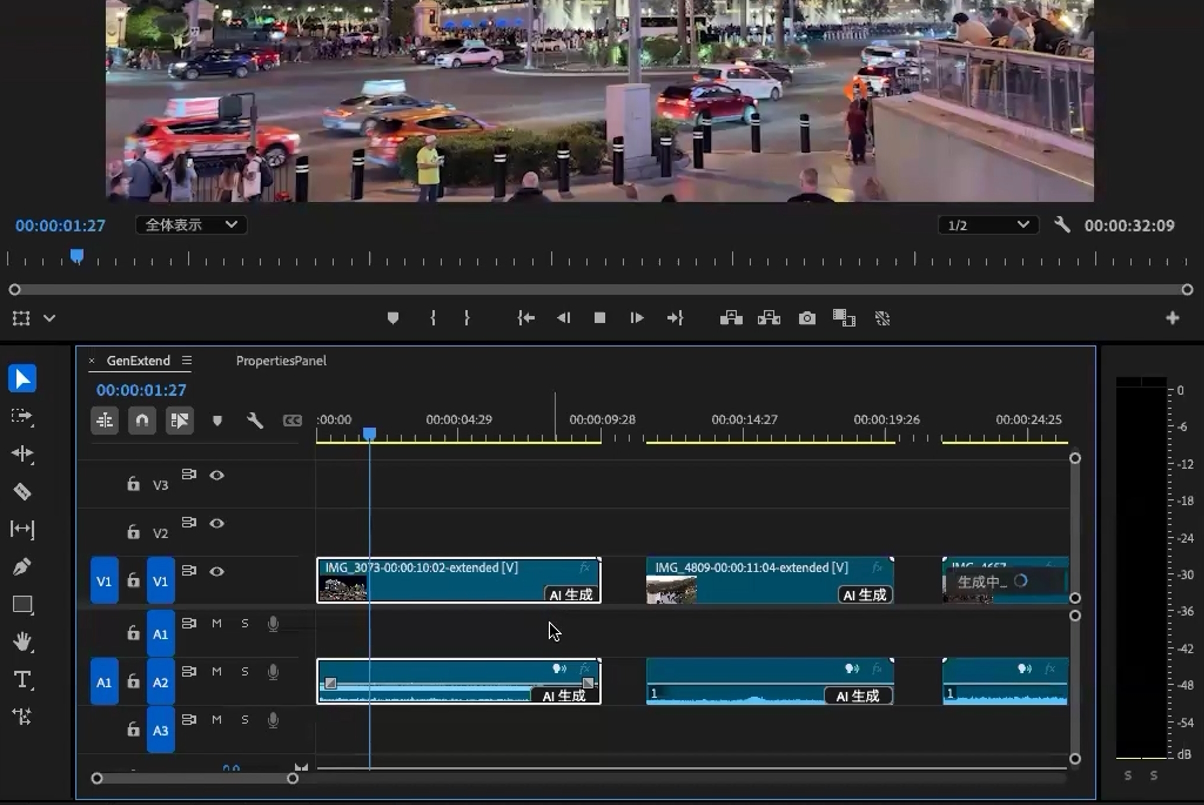Click the Export Frame camera icon
This screenshot has width=1204, height=805.
point(807,318)
